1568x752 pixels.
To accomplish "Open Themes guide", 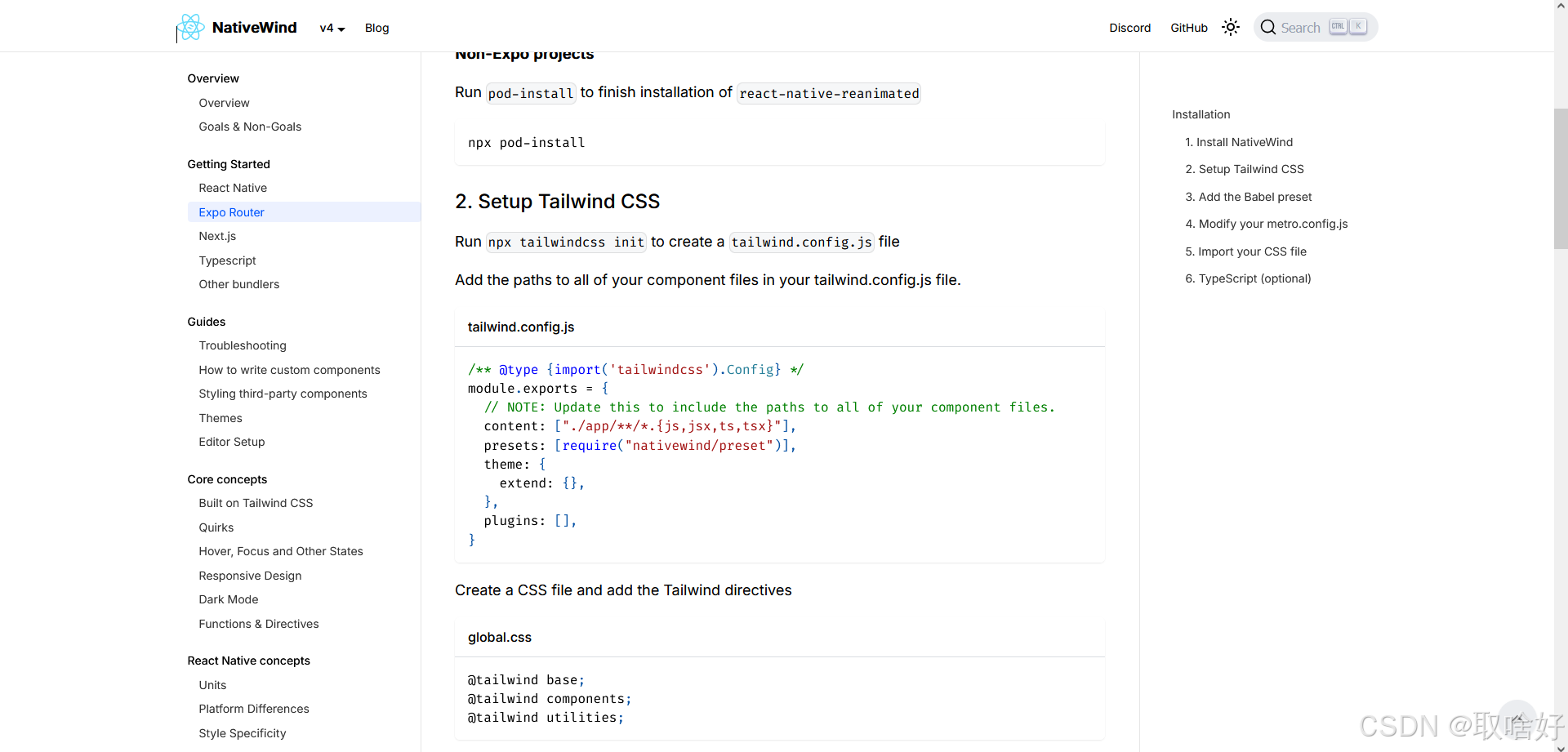I will 220,418.
